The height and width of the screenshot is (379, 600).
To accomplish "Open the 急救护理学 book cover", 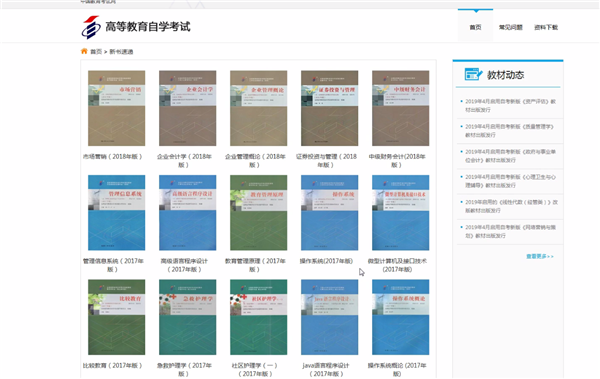I will pos(188,317).
